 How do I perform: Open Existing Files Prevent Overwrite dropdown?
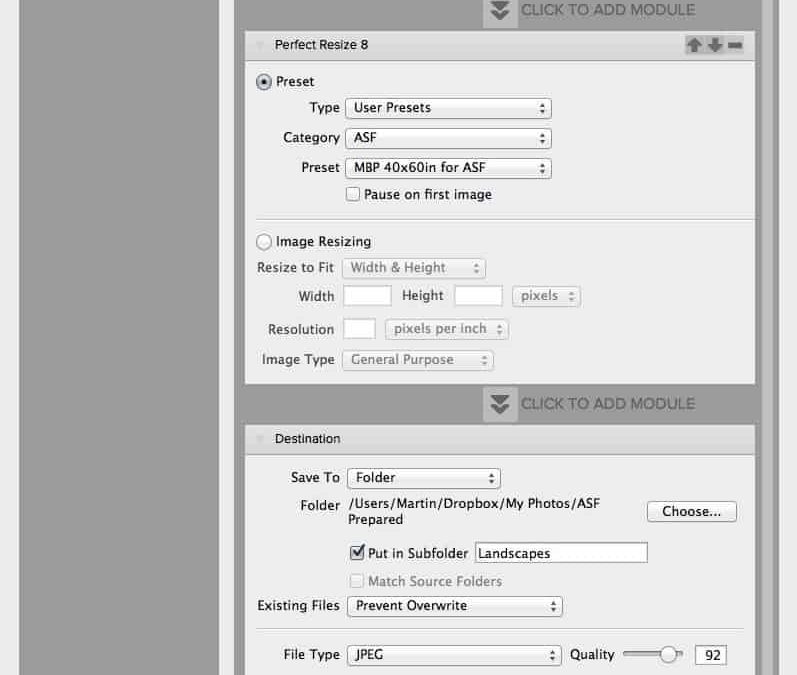tap(454, 606)
